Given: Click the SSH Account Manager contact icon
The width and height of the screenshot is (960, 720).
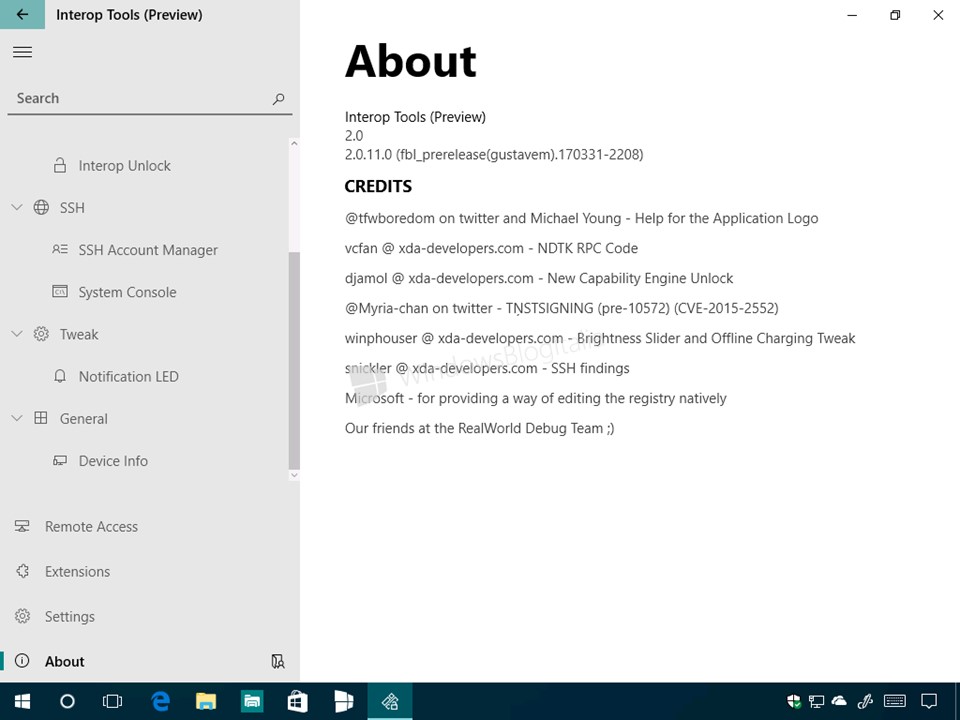Looking at the screenshot, I should coord(59,249).
